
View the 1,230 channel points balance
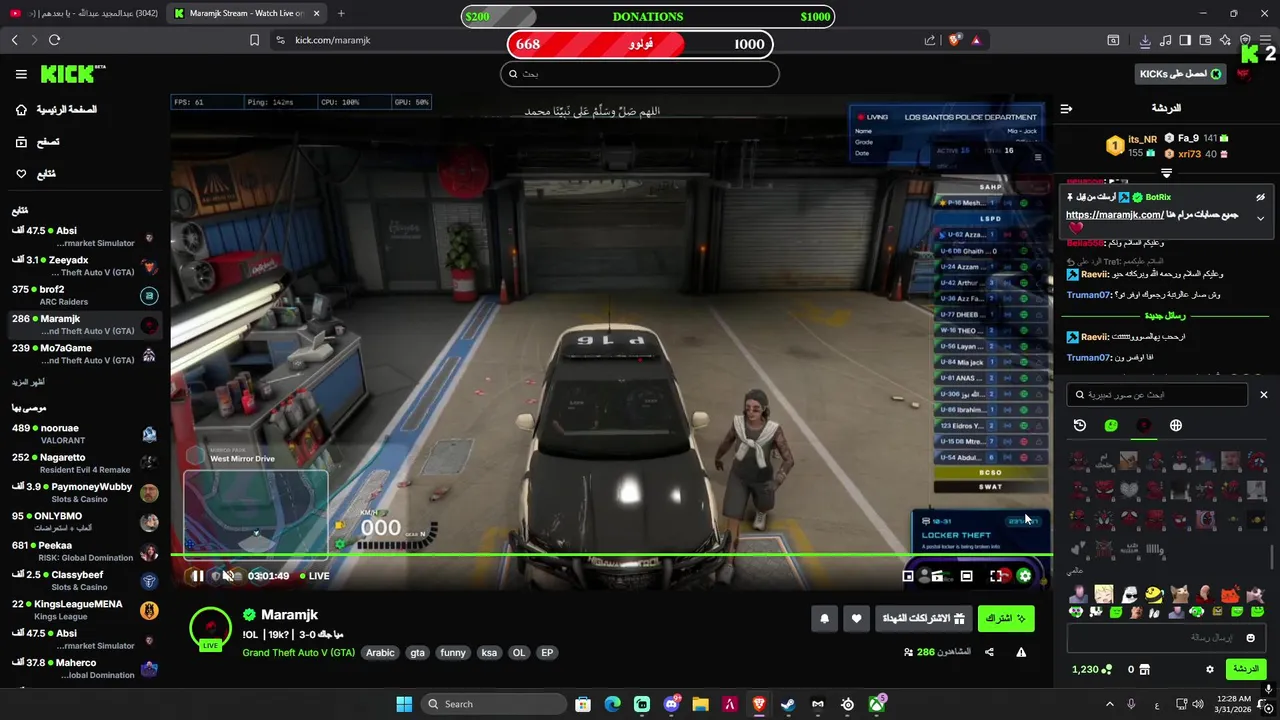1093,669
